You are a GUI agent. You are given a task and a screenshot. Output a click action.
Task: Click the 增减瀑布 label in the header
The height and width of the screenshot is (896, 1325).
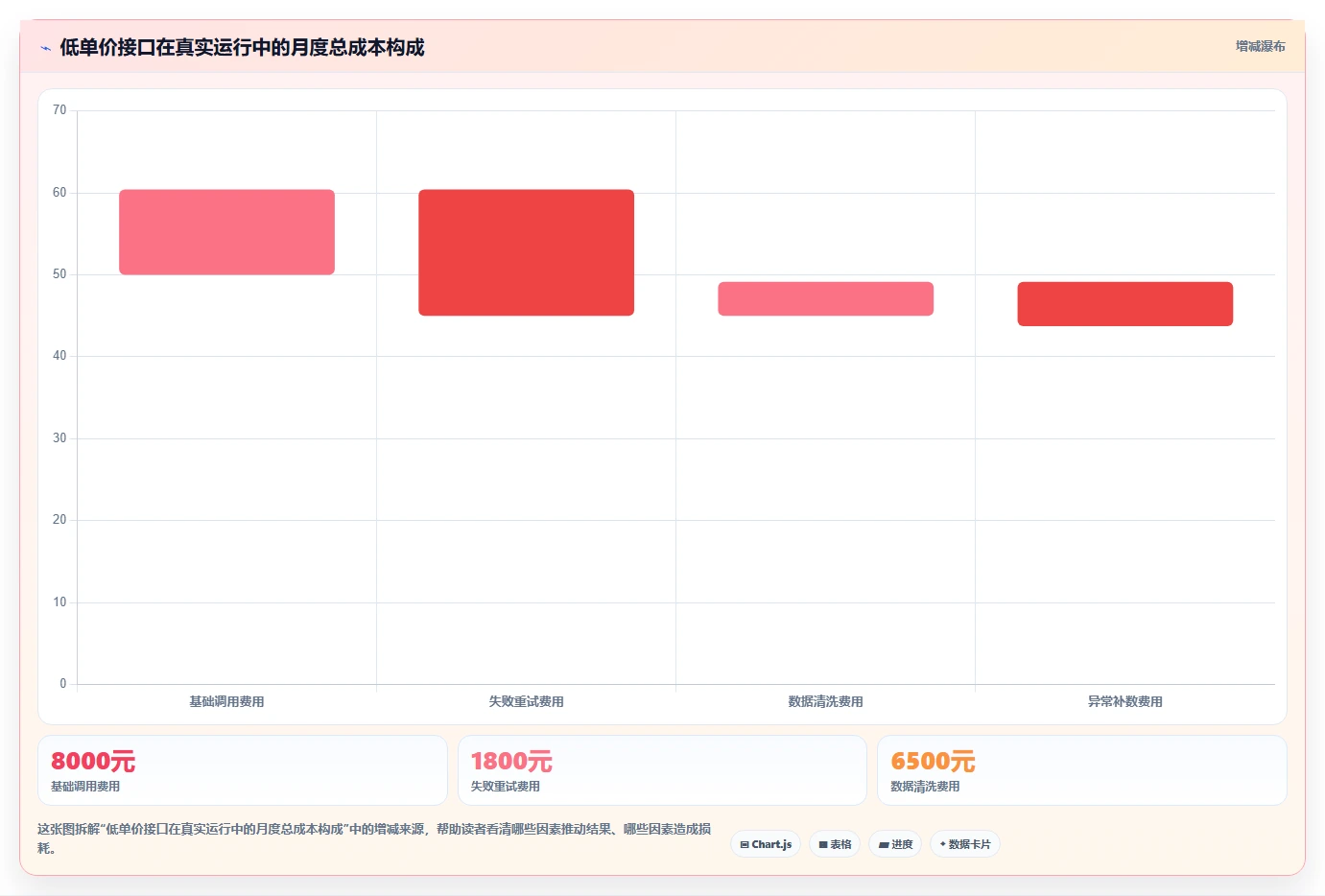click(1260, 46)
